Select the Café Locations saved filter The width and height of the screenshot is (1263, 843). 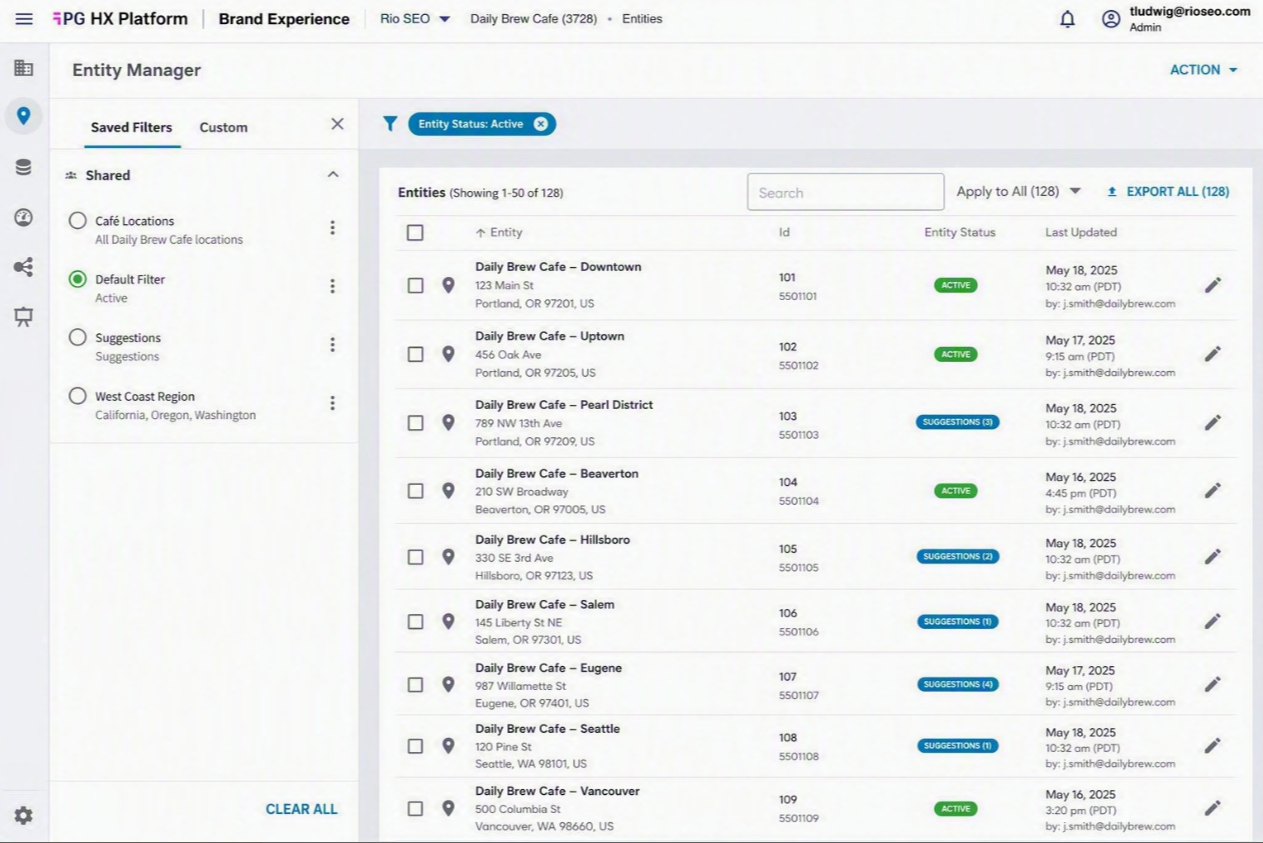pyautogui.click(x=77, y=221)
